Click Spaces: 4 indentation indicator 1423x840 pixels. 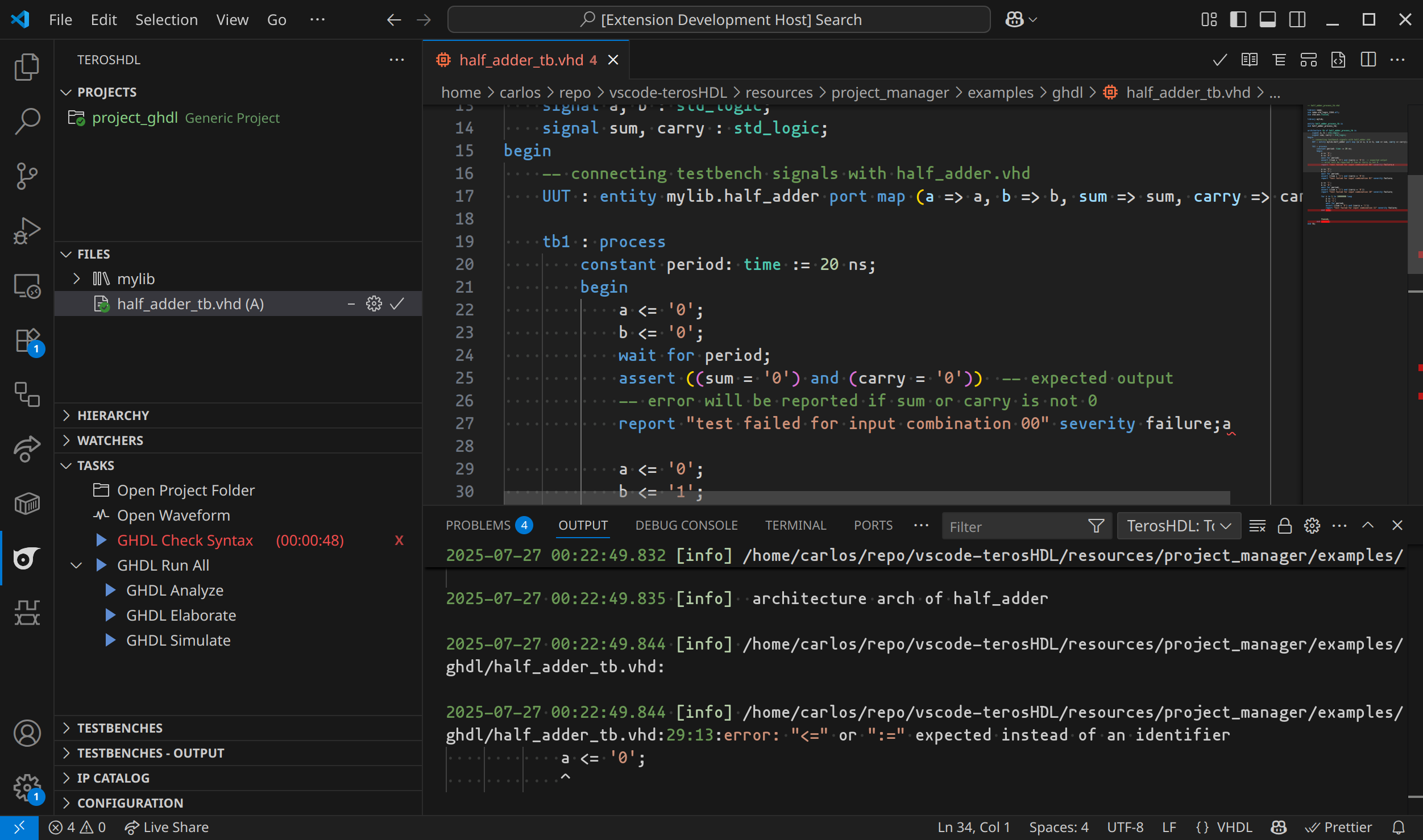(1059, 827)
